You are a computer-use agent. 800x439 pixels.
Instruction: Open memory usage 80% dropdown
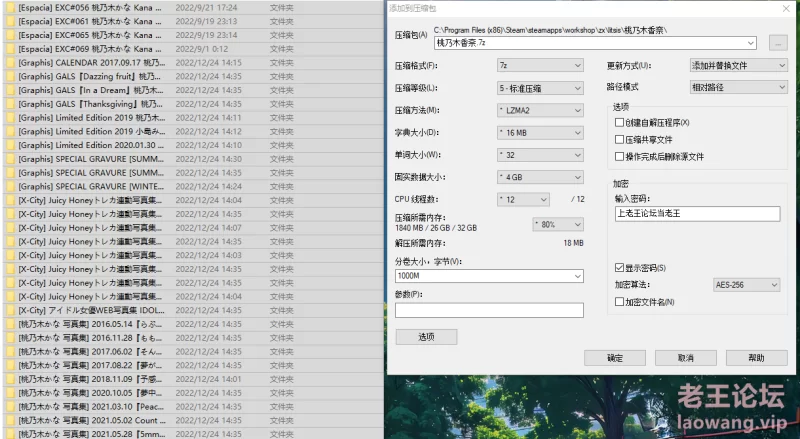558,225
